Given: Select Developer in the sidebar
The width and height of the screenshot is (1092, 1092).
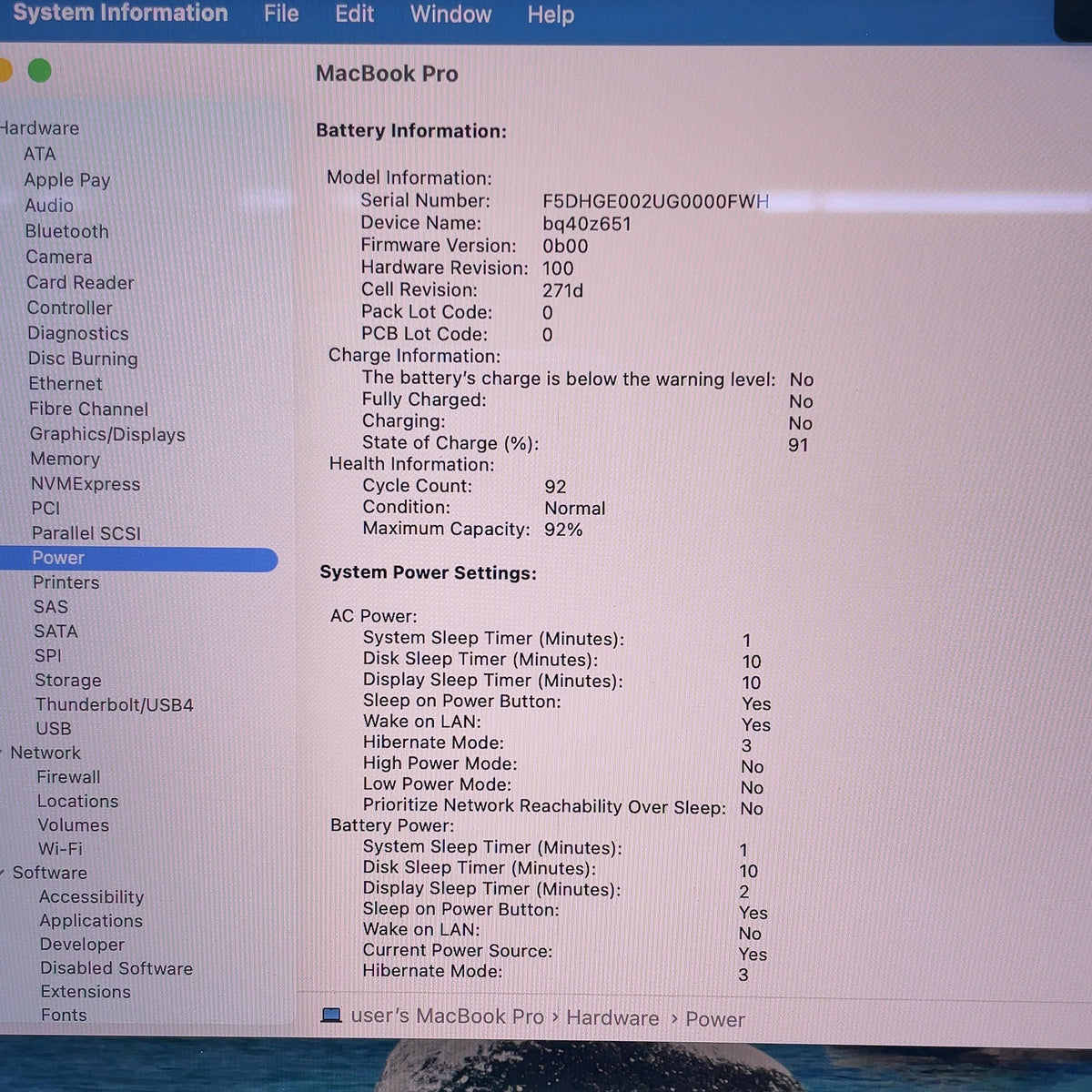Looking at the screenshot, I should click(83, 945).
